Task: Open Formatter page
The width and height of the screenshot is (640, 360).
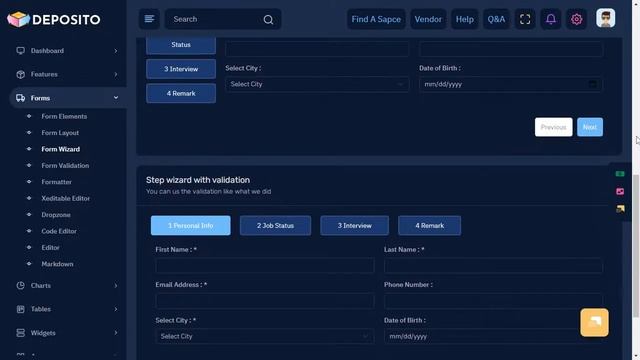Action: pos(56,182)
